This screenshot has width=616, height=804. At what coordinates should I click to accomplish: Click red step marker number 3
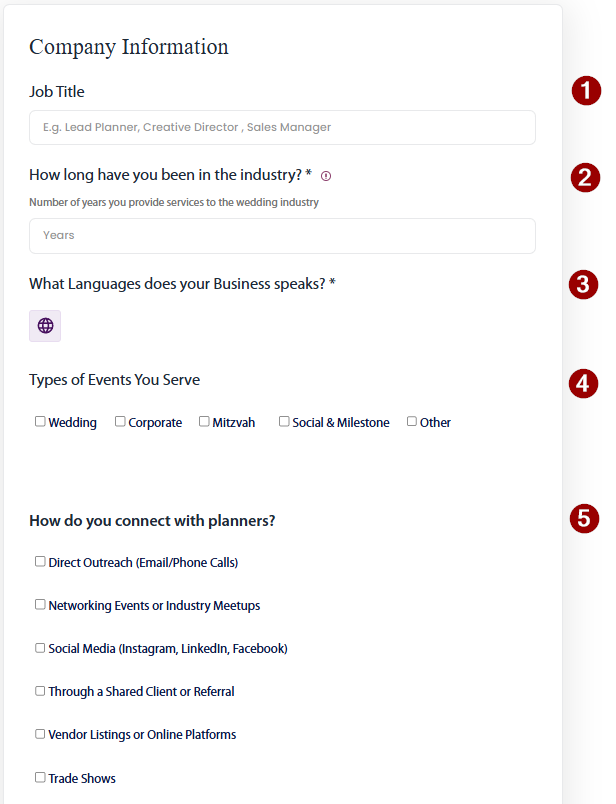584,284
